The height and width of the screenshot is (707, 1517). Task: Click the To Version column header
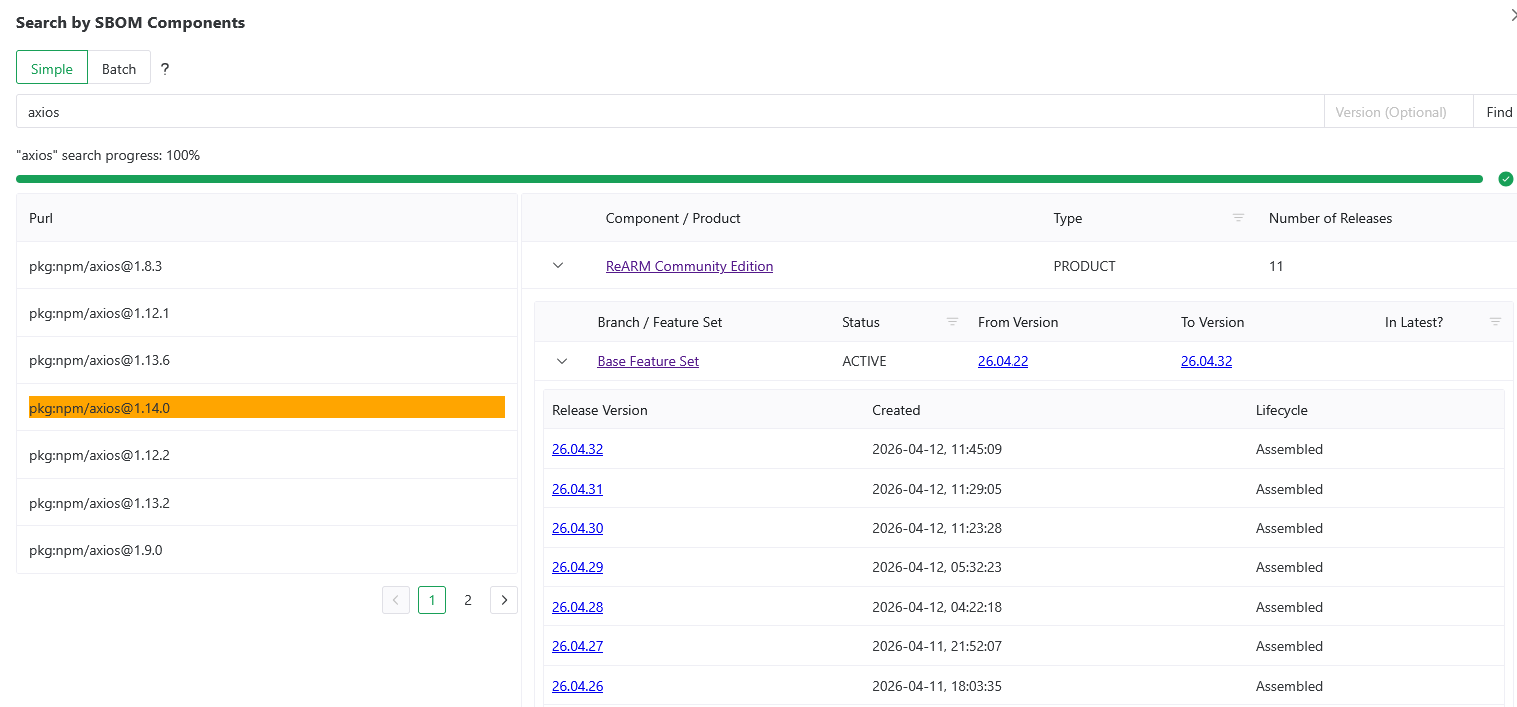(x=1212, y=322)
